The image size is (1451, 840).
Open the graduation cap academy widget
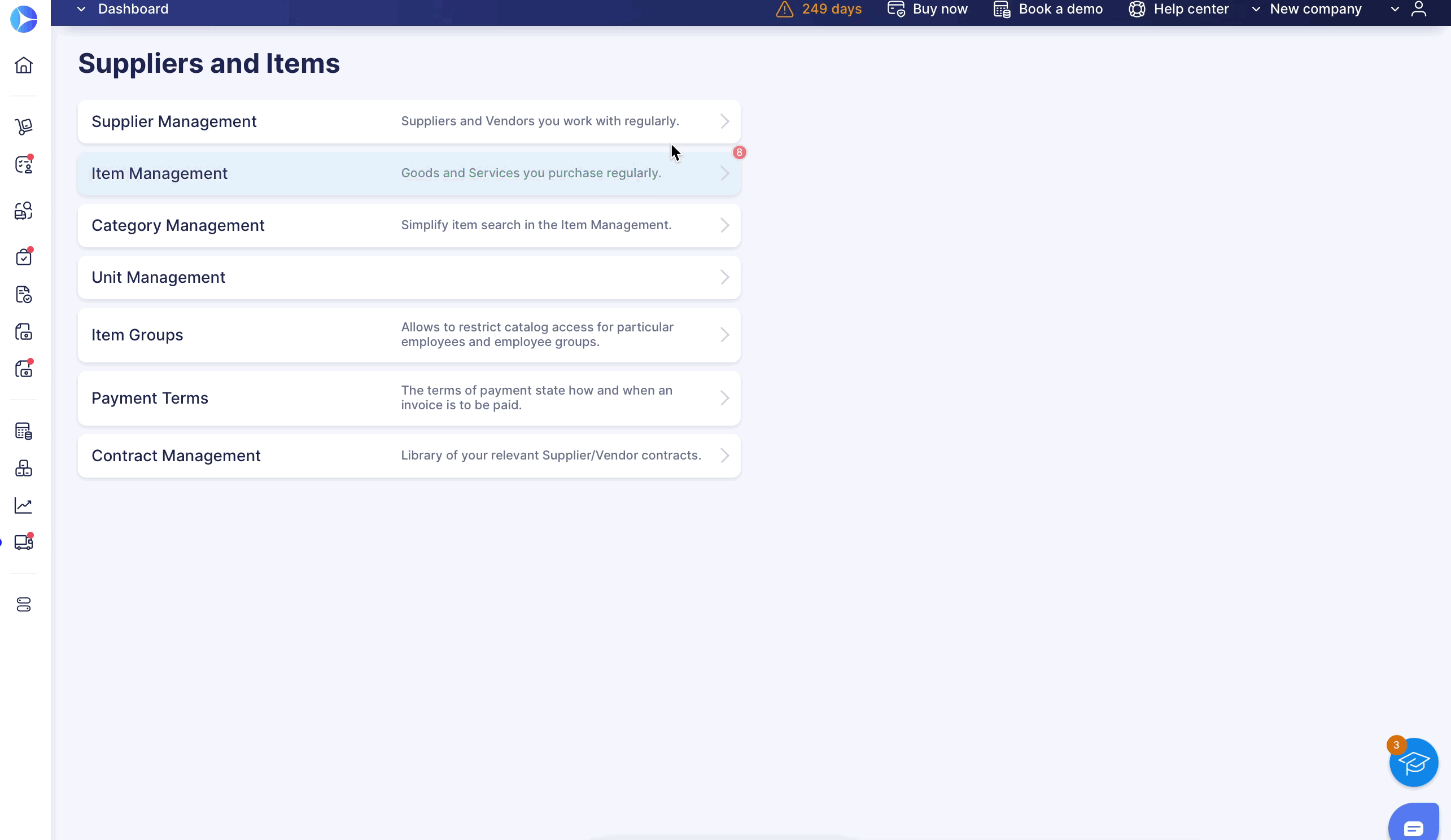click(x=1414, y=762)
